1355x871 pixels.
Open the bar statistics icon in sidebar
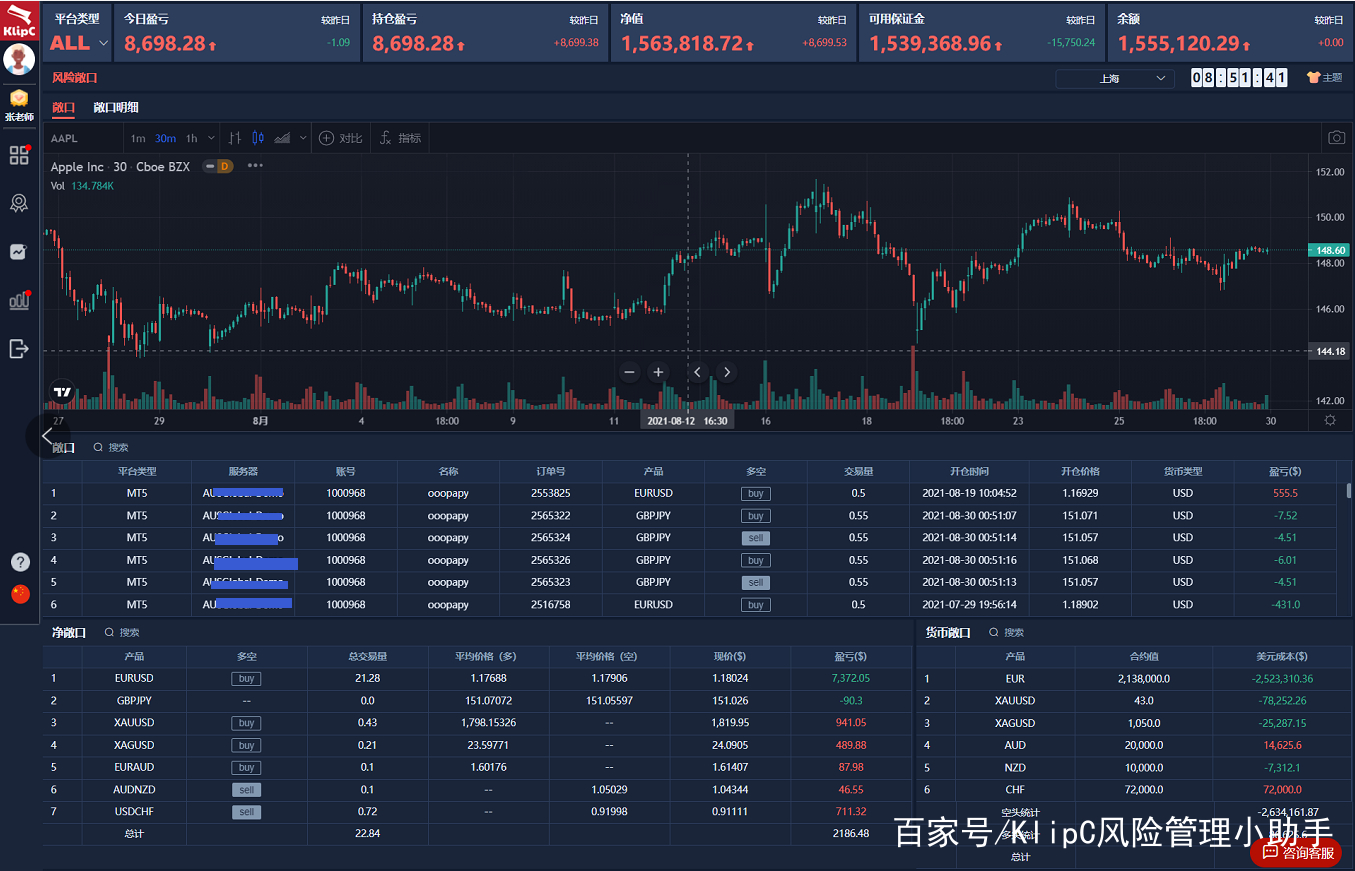19,300
